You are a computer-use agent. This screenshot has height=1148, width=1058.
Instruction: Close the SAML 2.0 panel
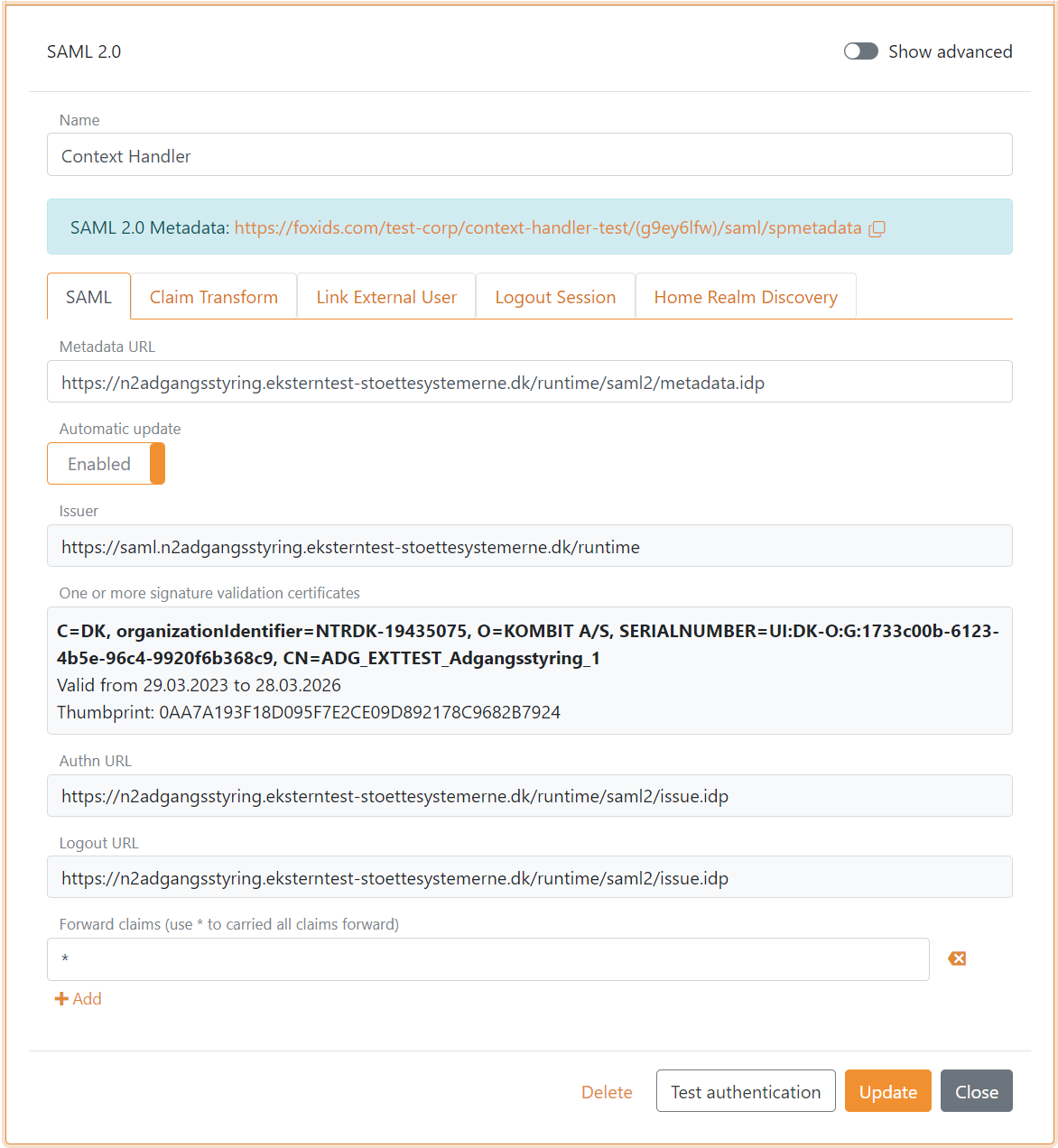976,1091
